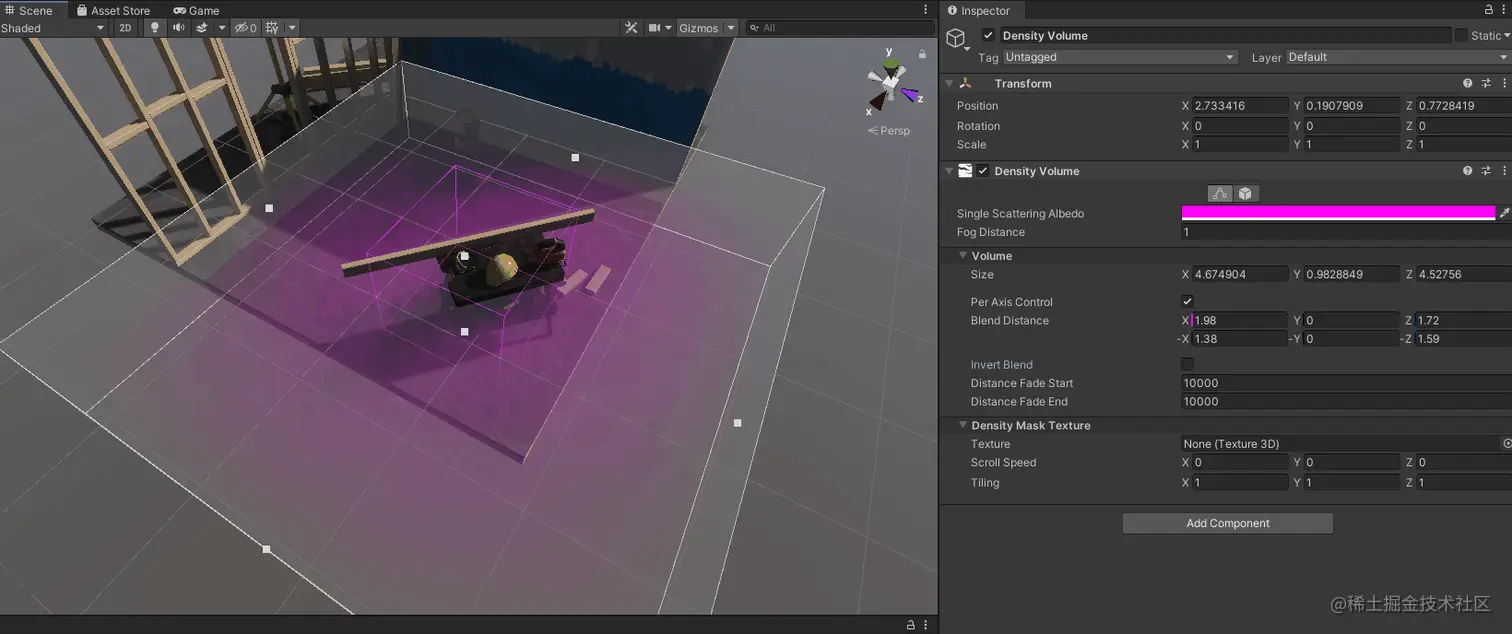Image resolution: width=1512 pixels, height=634 pixels.
Task: Open Transform component help icon
Action: pos(1468,84)
